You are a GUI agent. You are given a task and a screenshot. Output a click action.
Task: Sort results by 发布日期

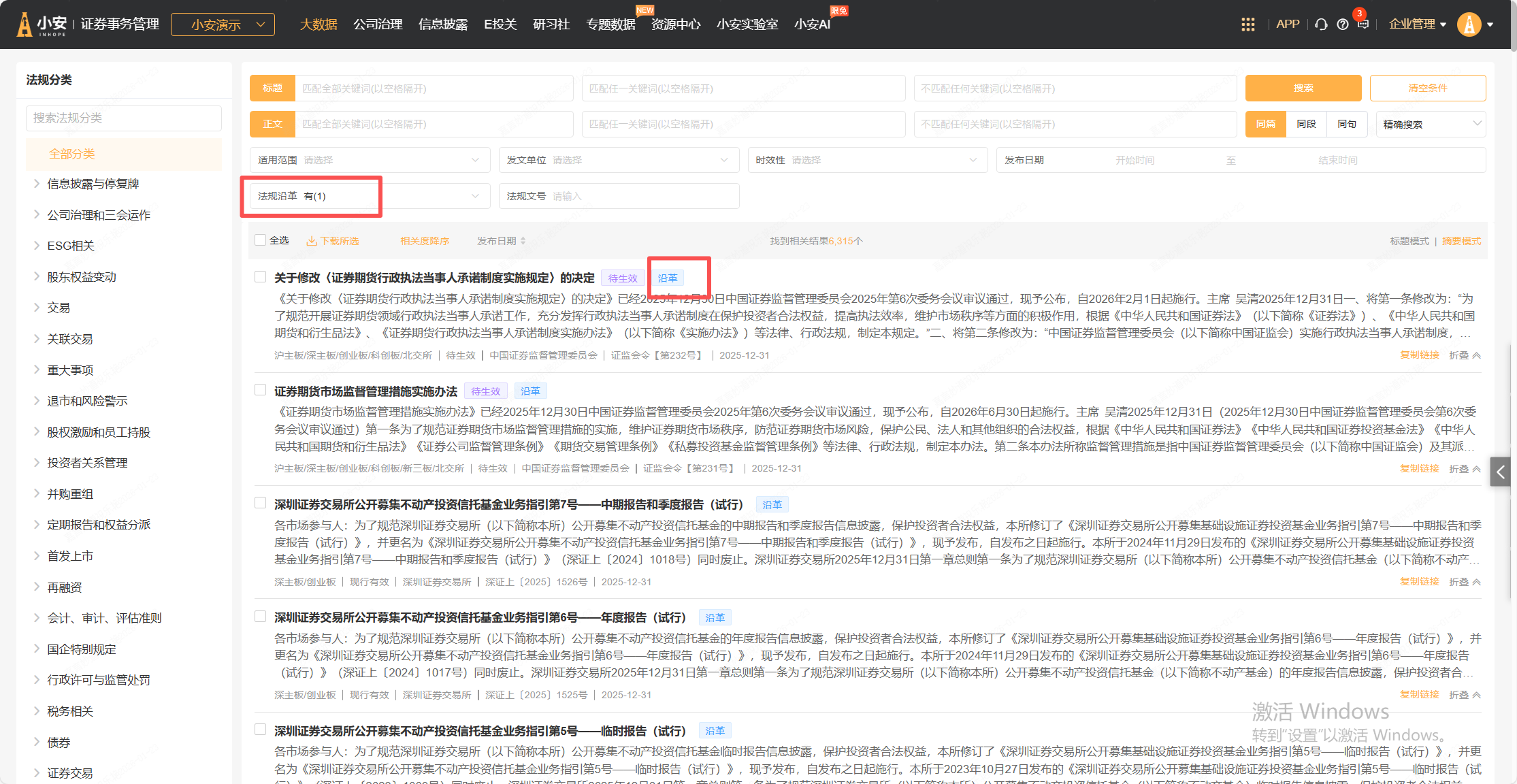pyautogui.click(x=501, y=241)
